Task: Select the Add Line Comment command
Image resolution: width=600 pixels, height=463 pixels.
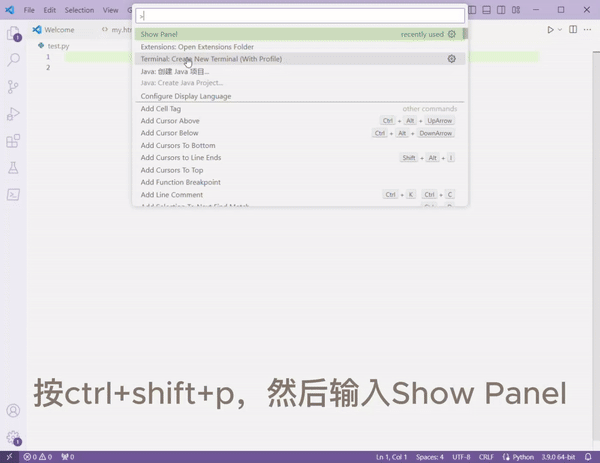Action: click(300, 194)
